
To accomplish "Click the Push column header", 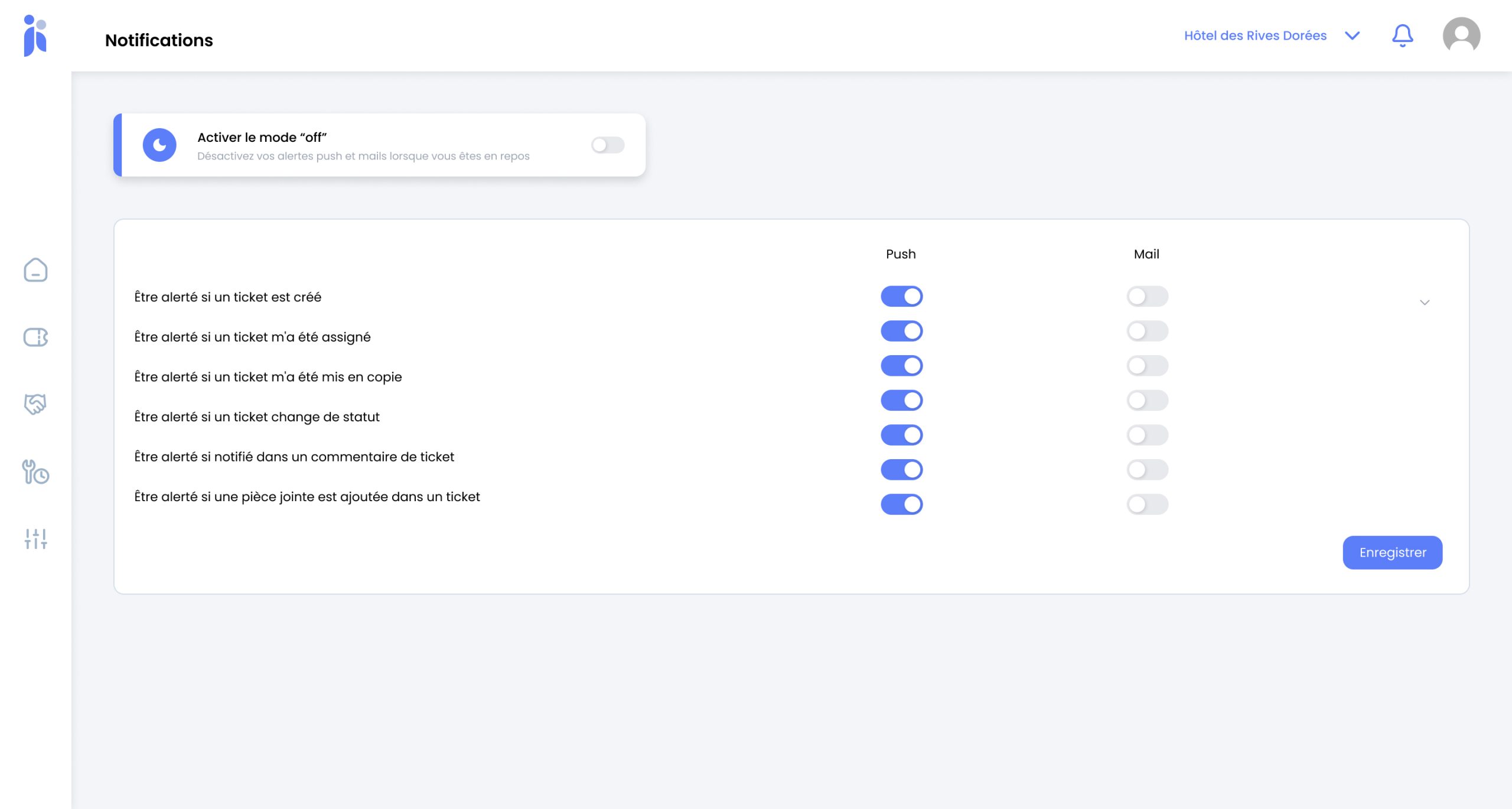I will [901, 254].
